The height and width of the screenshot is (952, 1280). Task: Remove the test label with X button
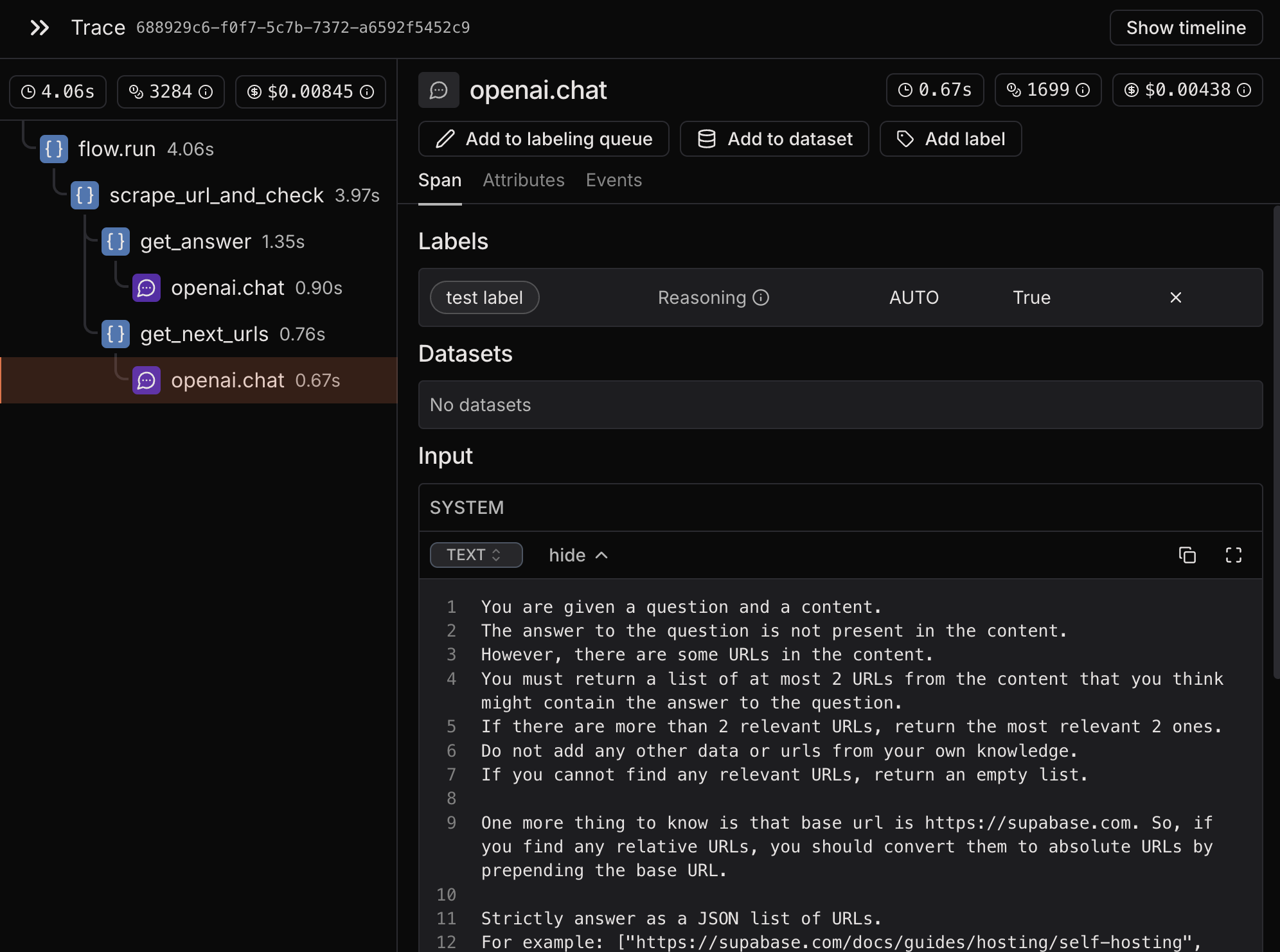(1176, 297)
